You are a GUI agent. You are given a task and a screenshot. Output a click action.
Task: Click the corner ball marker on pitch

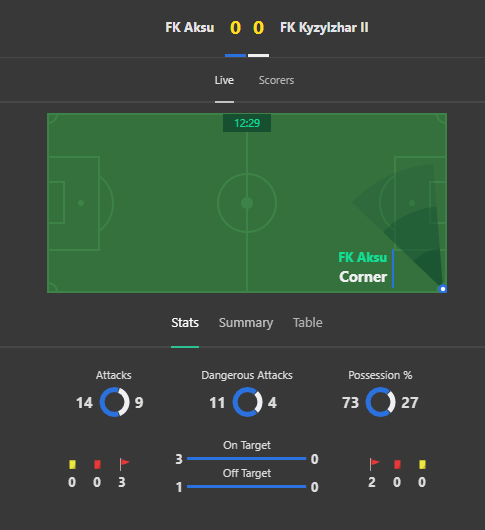coord(442,289)
